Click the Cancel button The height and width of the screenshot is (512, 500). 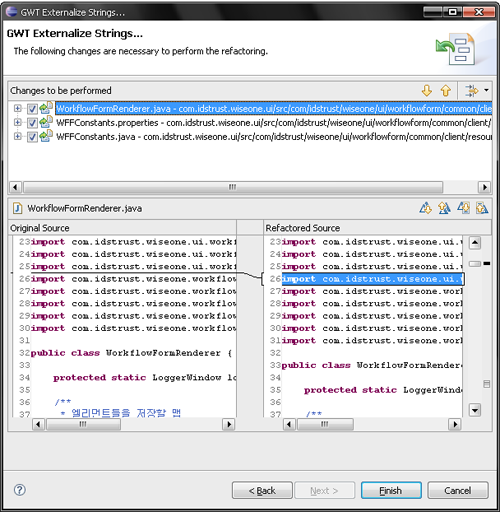point(458,490)
